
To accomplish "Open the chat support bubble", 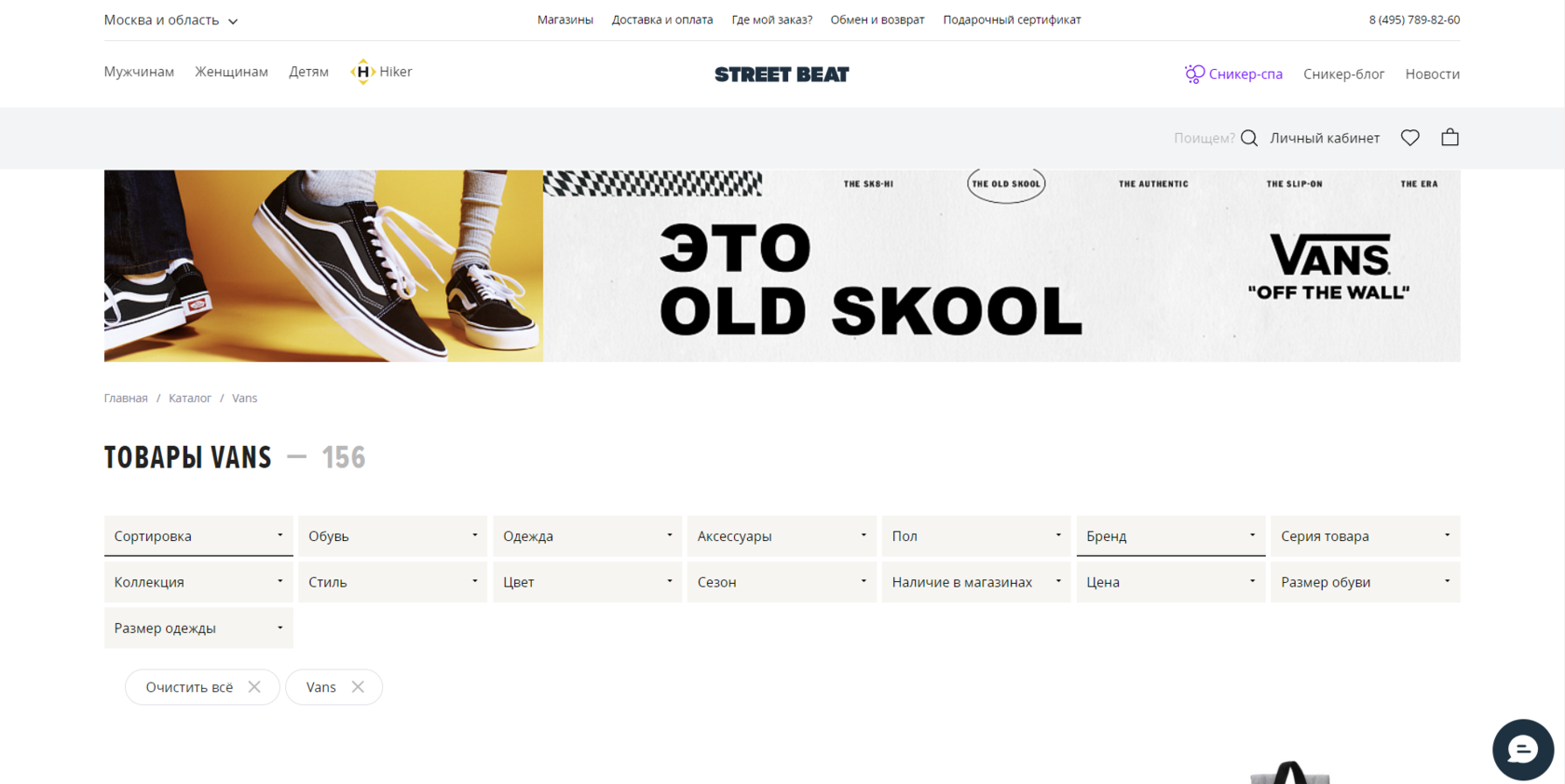I will (1523, 750).
